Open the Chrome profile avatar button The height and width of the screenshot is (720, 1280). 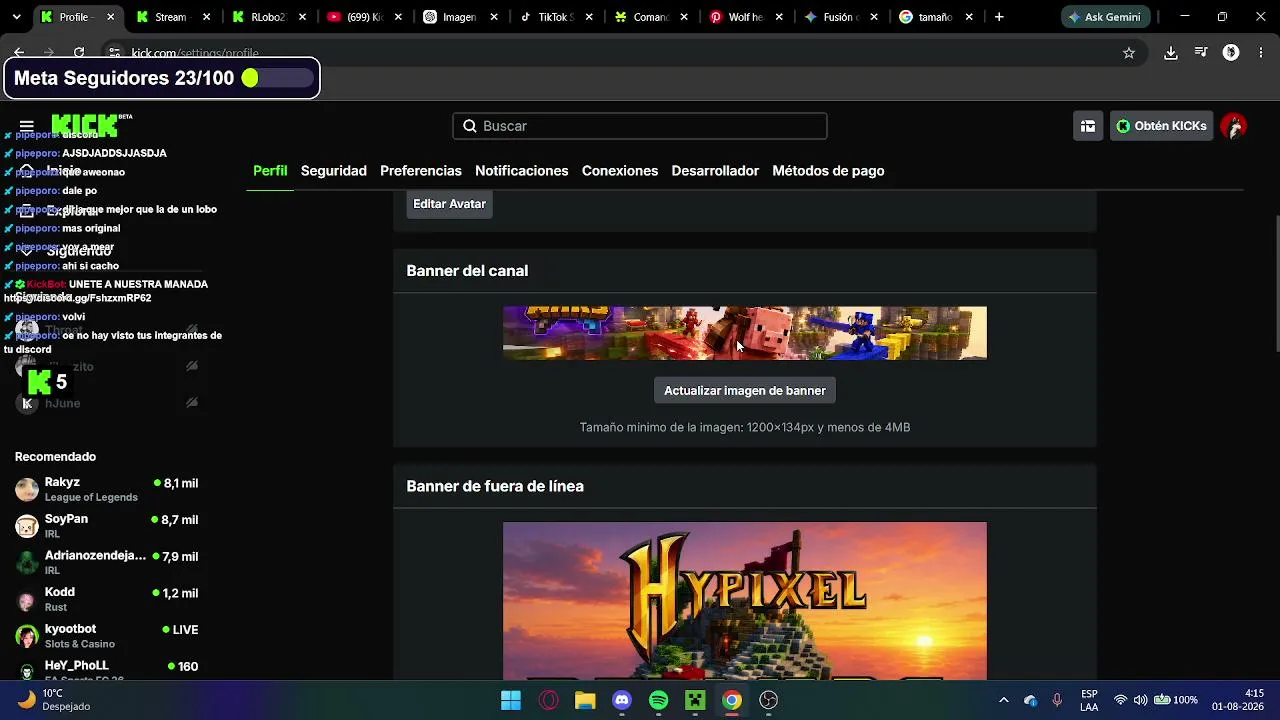pyautogui.click(x=1231, y=53)
